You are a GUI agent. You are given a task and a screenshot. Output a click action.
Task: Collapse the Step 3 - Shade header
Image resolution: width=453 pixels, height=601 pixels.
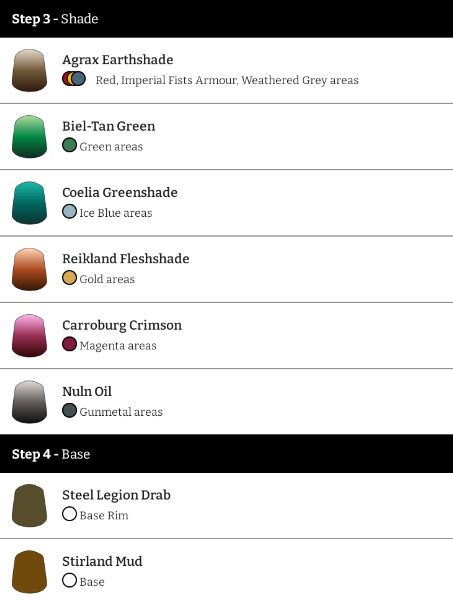click(226, 19)
